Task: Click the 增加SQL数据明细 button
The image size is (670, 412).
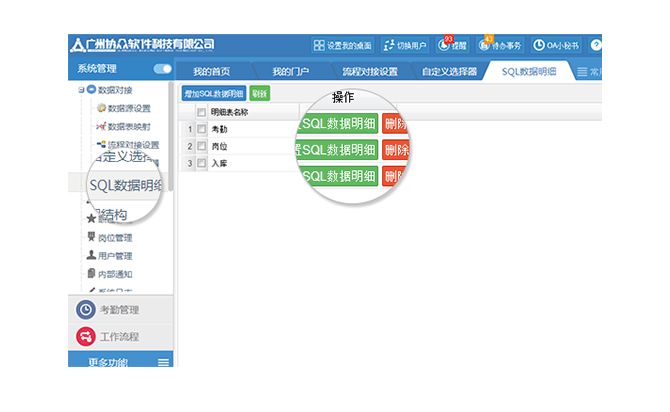Action: [x=214, y=93]
